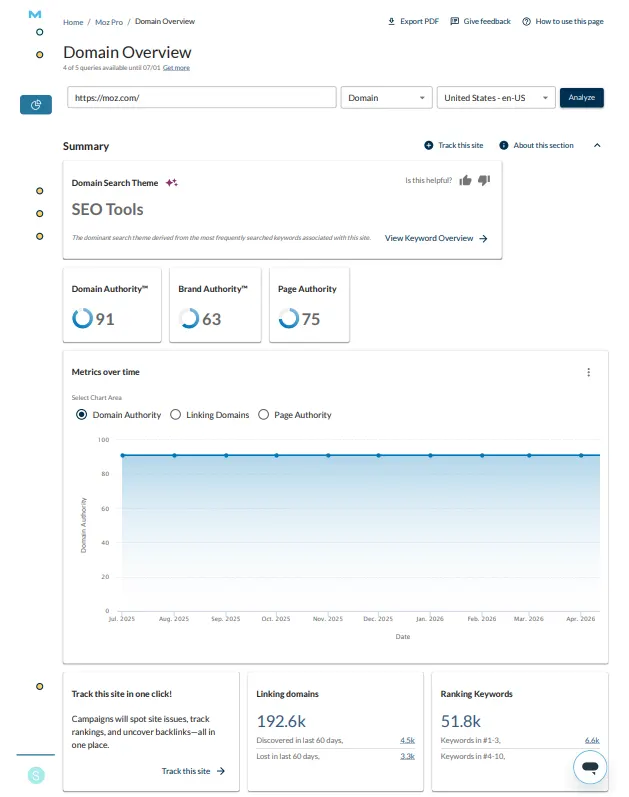The width and height of the screenshot is (629, 797).
Task: Click the plus icon beside Track this site
Action: pyautogui.click(x=429, y=145)
